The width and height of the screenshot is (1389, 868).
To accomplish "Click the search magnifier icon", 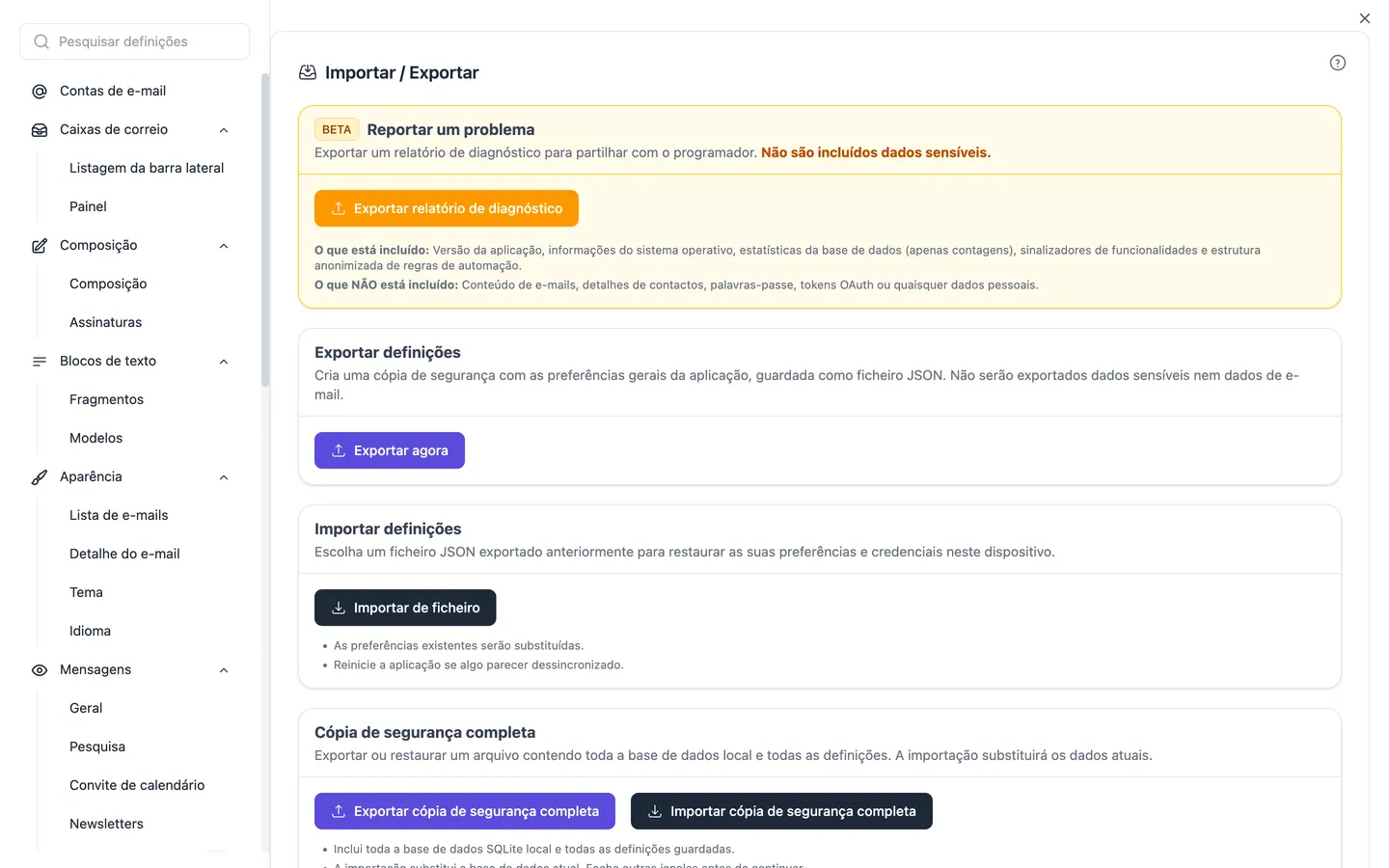I will click(x=41, y=41).
